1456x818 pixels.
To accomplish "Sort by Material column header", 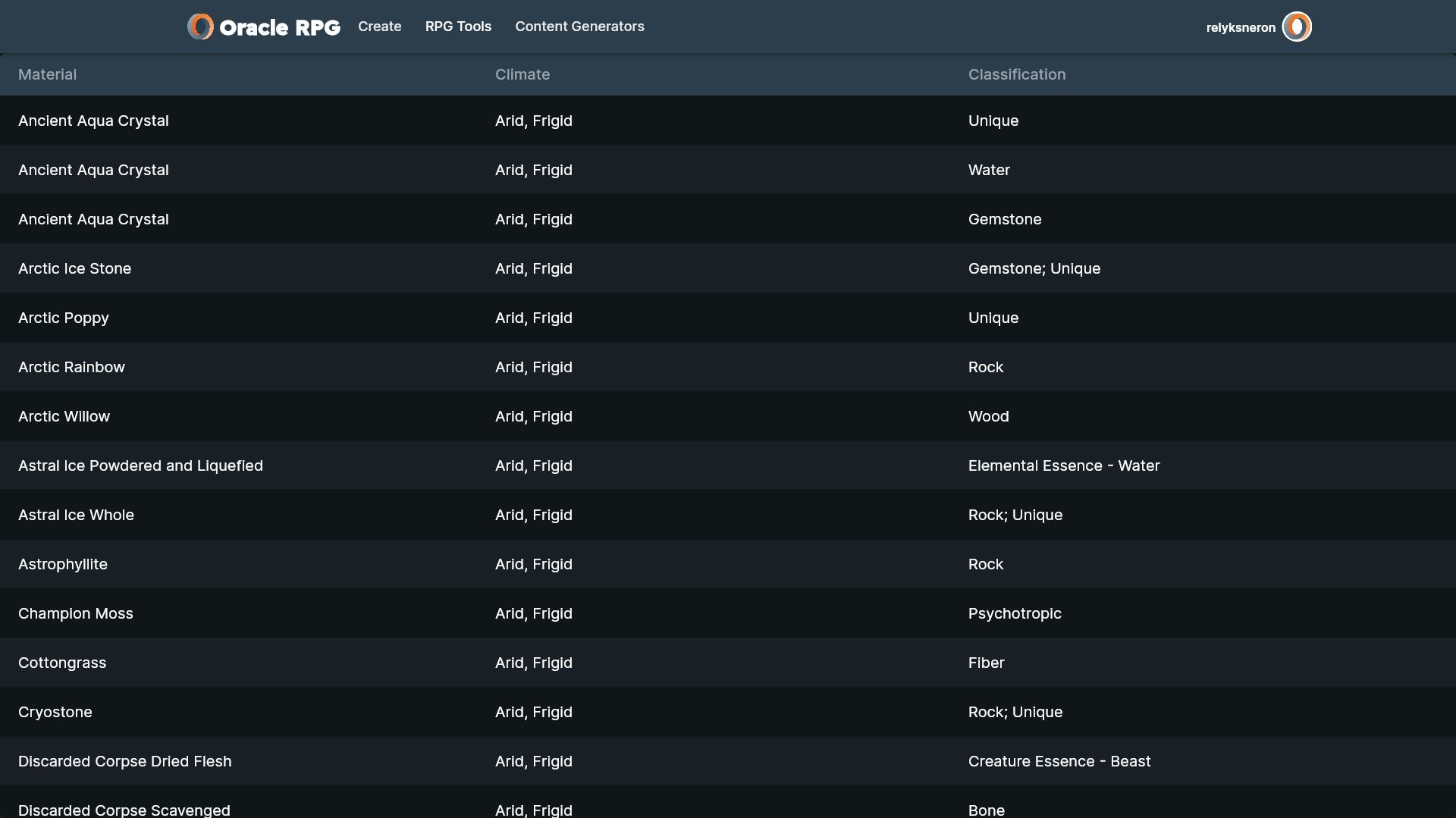I will pos(47,74).
